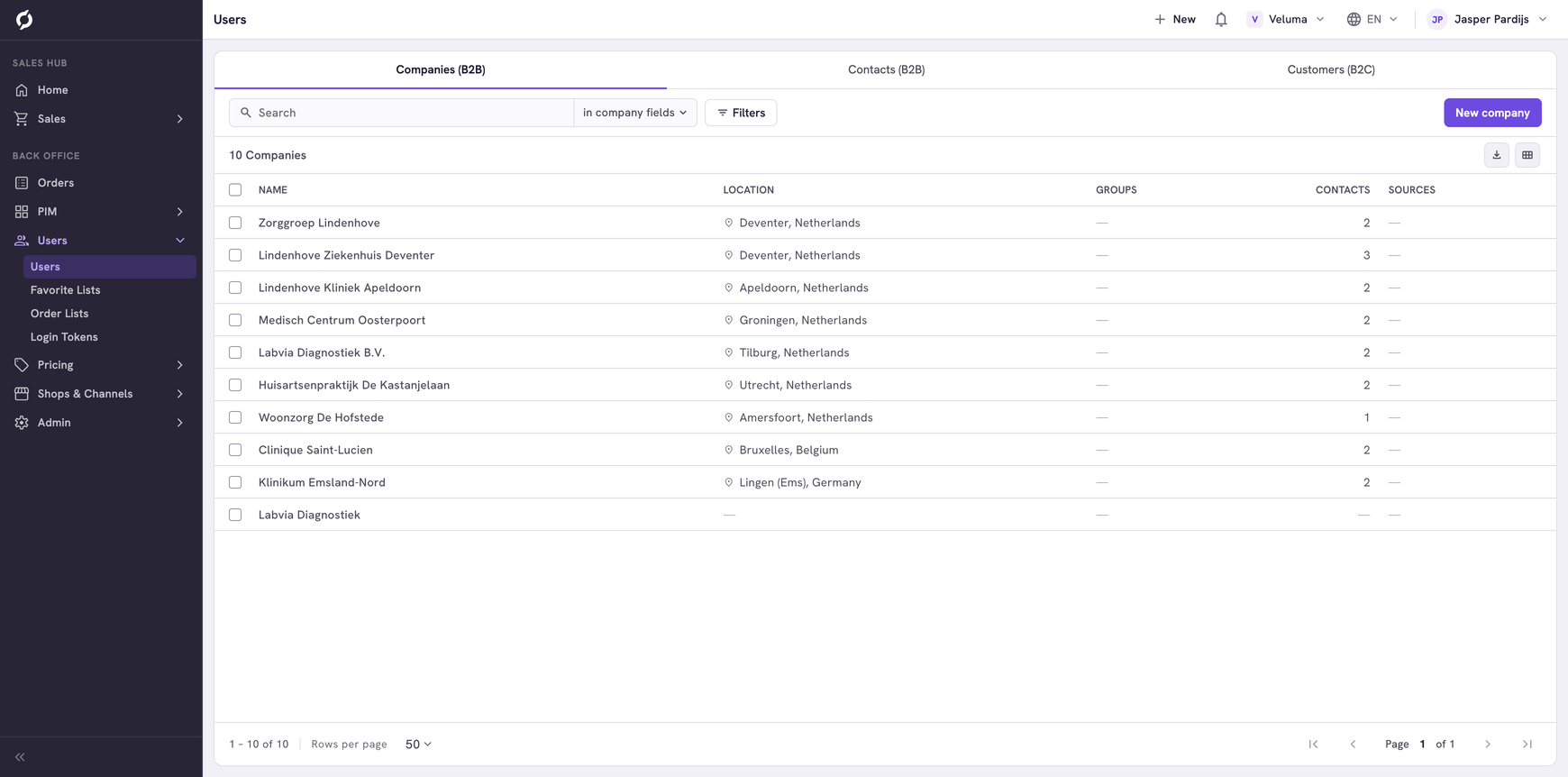The image size is (1568, 777).
Task: Go to the first page arrow
Action: [x=1314, y=745]
